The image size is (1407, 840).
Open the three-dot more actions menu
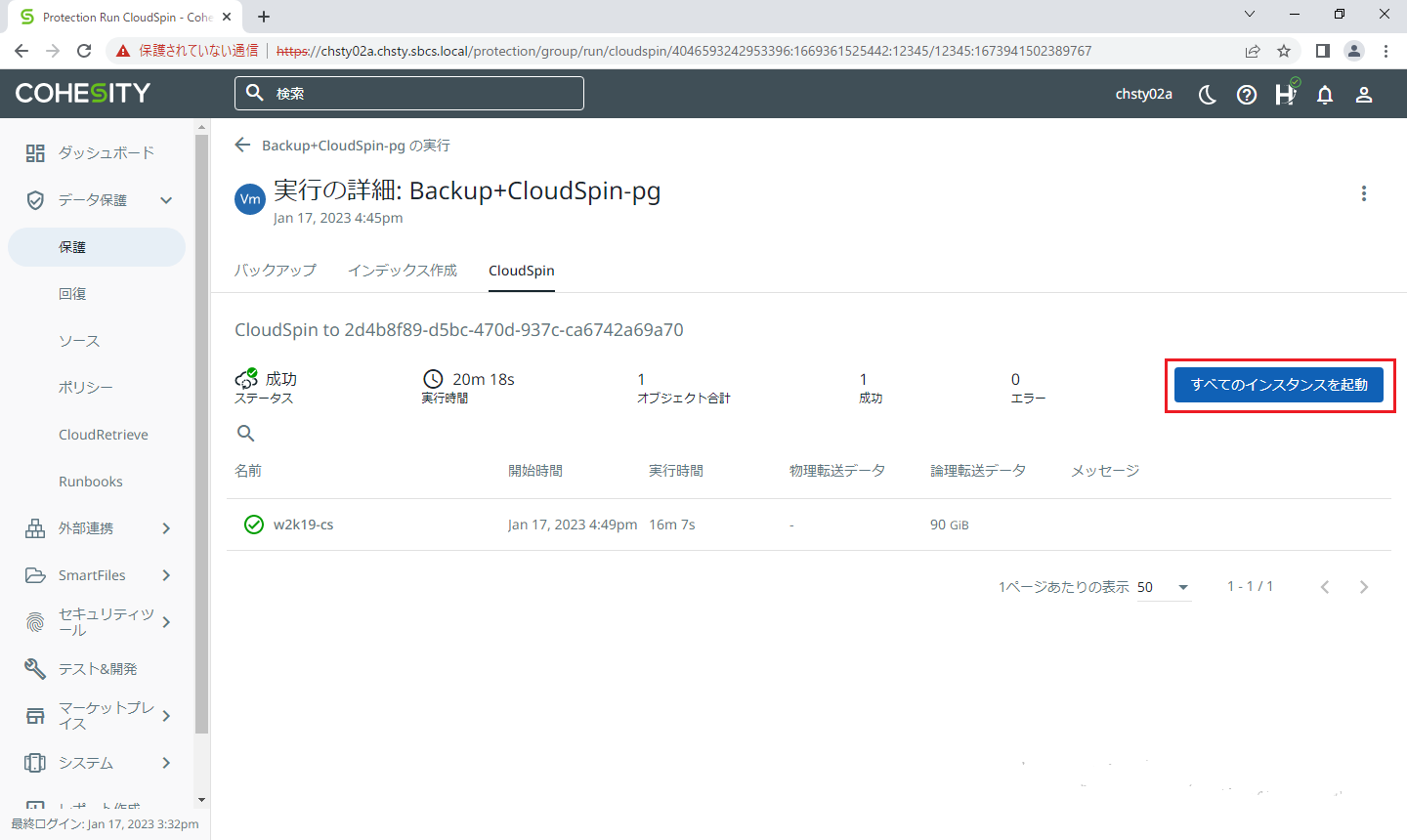pos(1364,193)
